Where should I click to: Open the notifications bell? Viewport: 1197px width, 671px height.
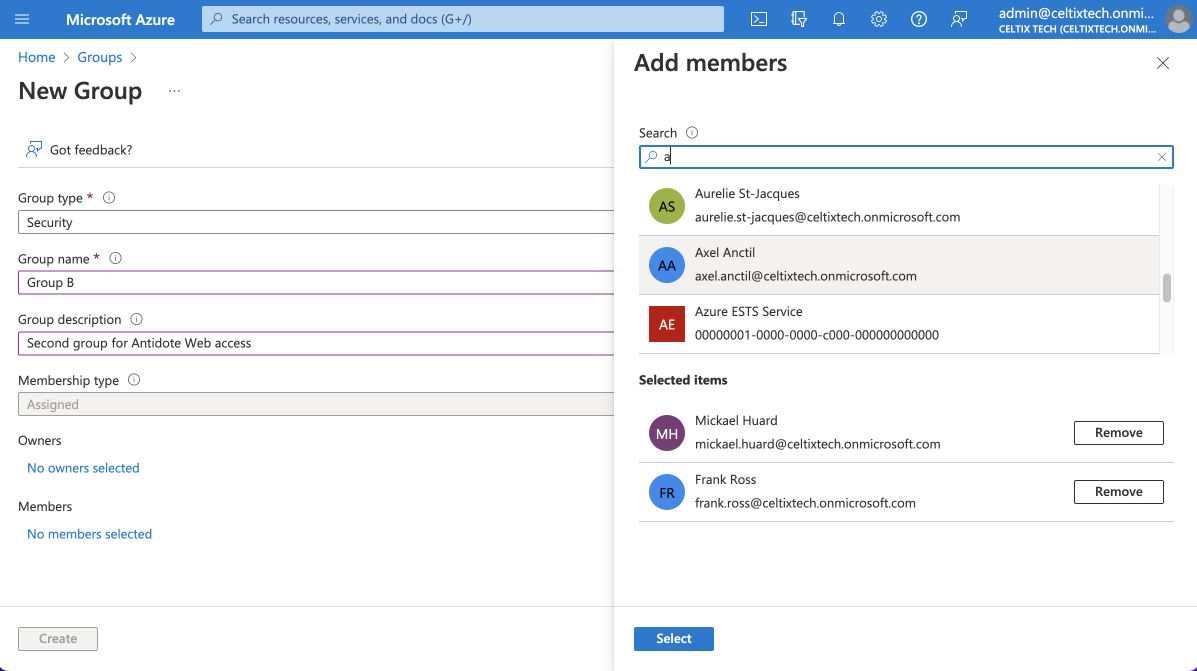tap(839, 19)
